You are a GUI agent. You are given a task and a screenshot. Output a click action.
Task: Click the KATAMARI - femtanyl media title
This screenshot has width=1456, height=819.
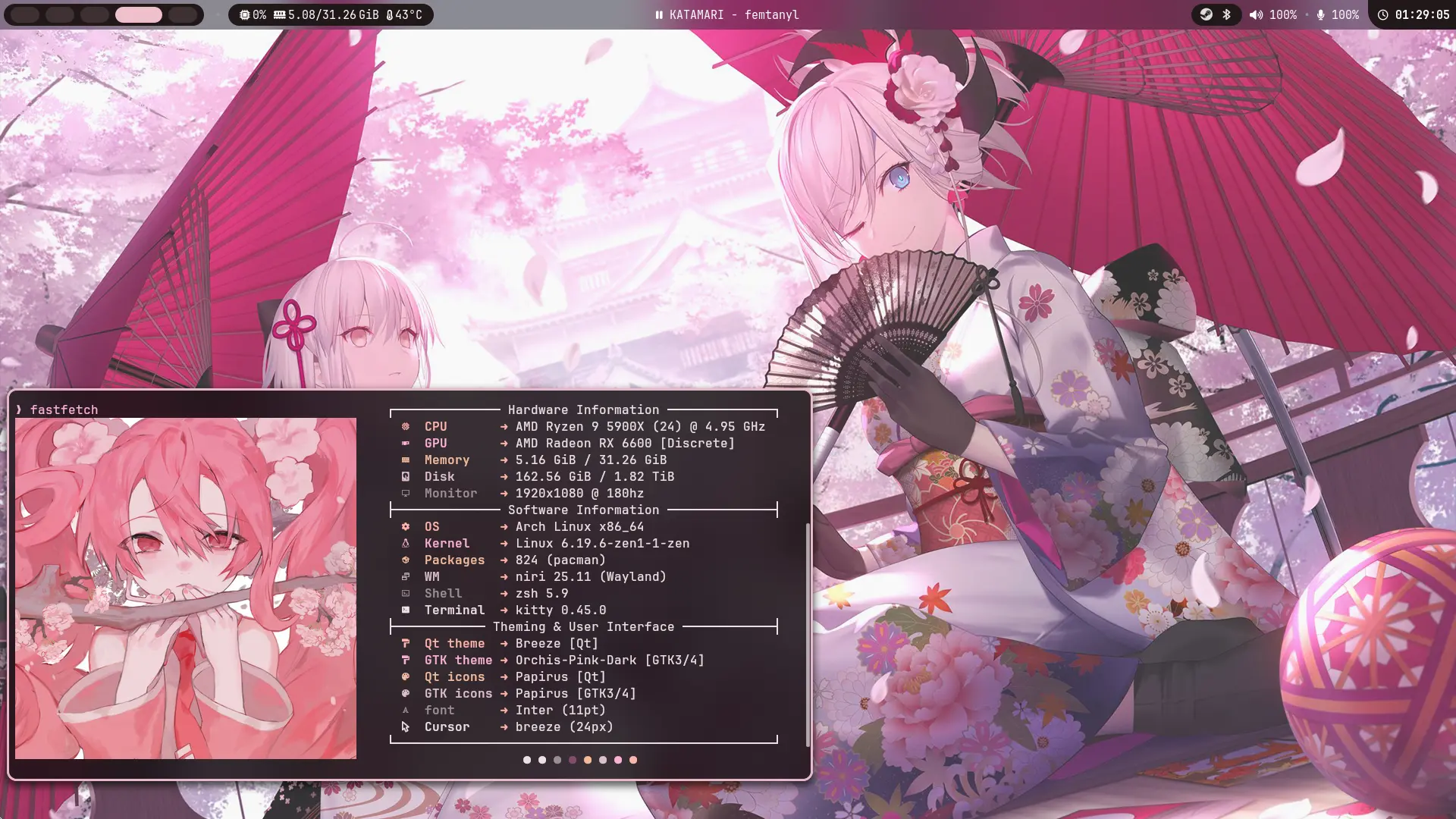(x=734, y=14)
